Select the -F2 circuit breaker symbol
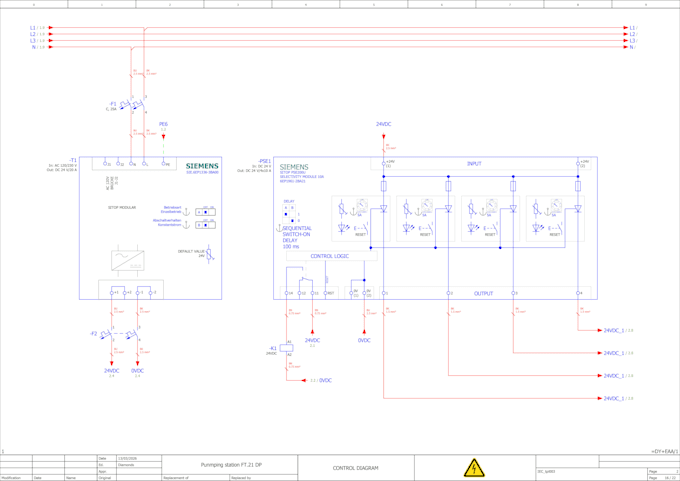 coord(119,334)
